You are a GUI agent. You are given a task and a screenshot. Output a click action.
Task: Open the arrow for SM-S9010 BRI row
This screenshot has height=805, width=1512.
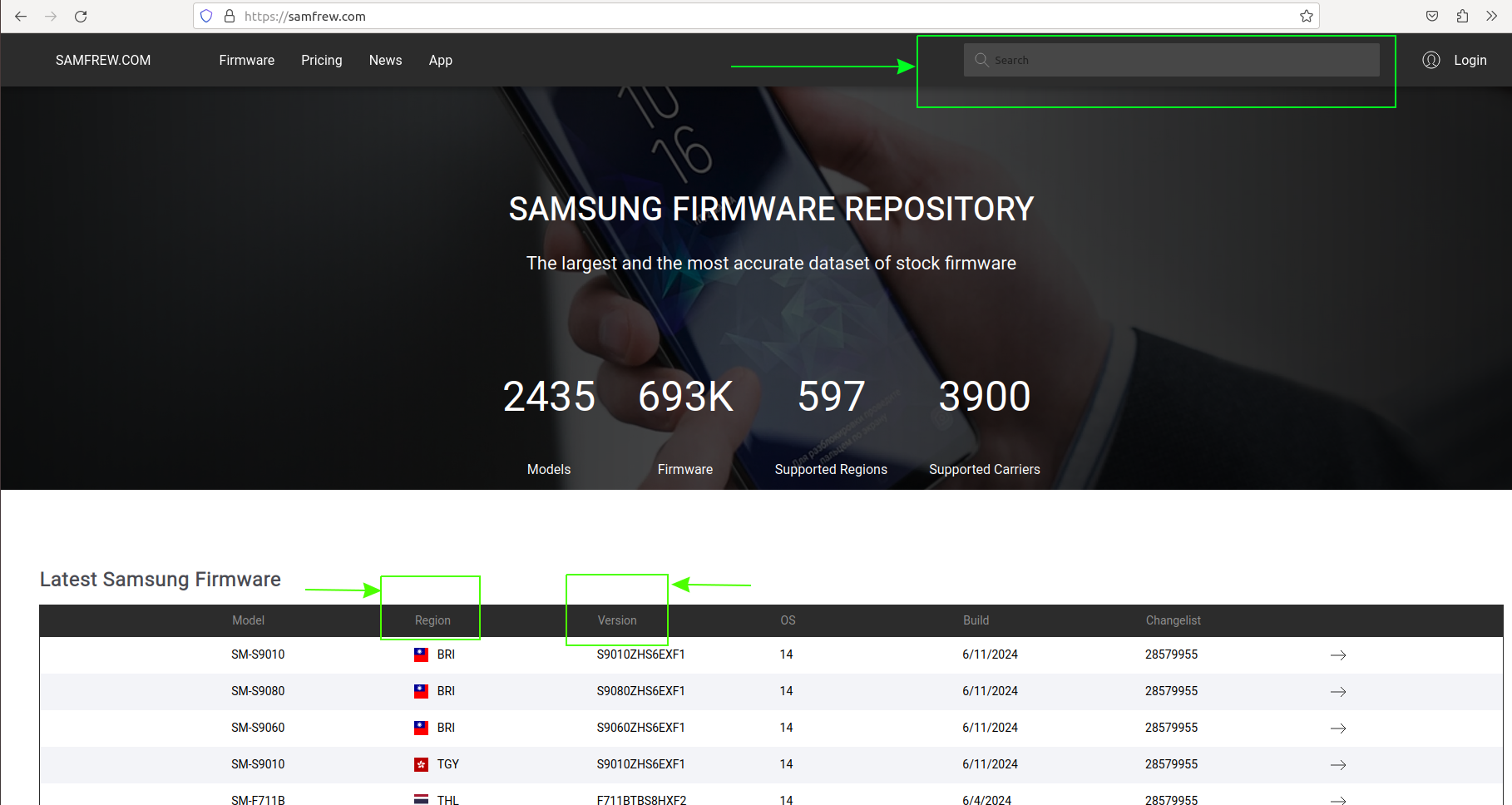tap(1338, 655)
